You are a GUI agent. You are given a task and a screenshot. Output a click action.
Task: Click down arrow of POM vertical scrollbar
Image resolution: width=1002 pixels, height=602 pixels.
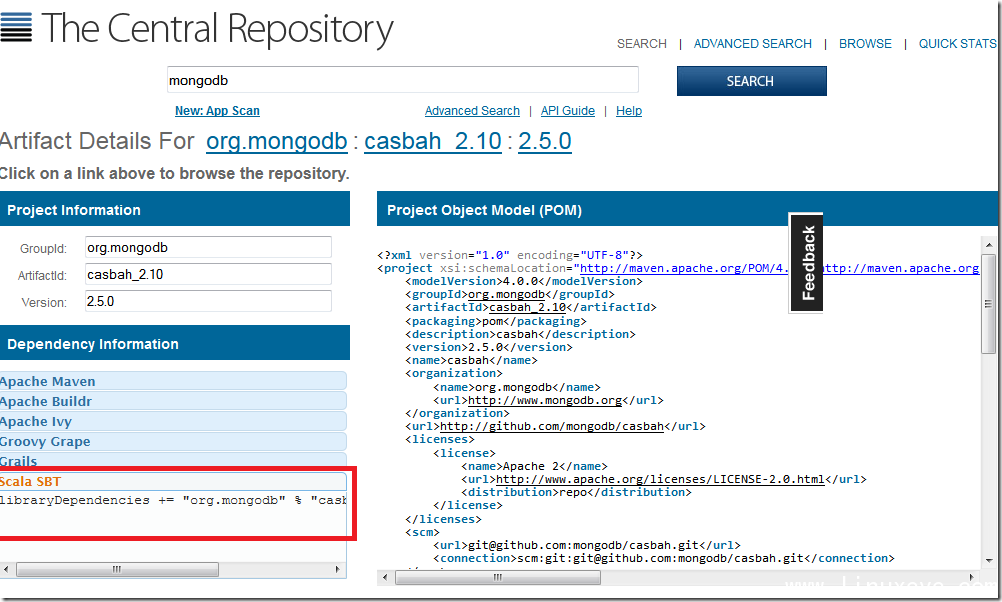pos(989,560)
